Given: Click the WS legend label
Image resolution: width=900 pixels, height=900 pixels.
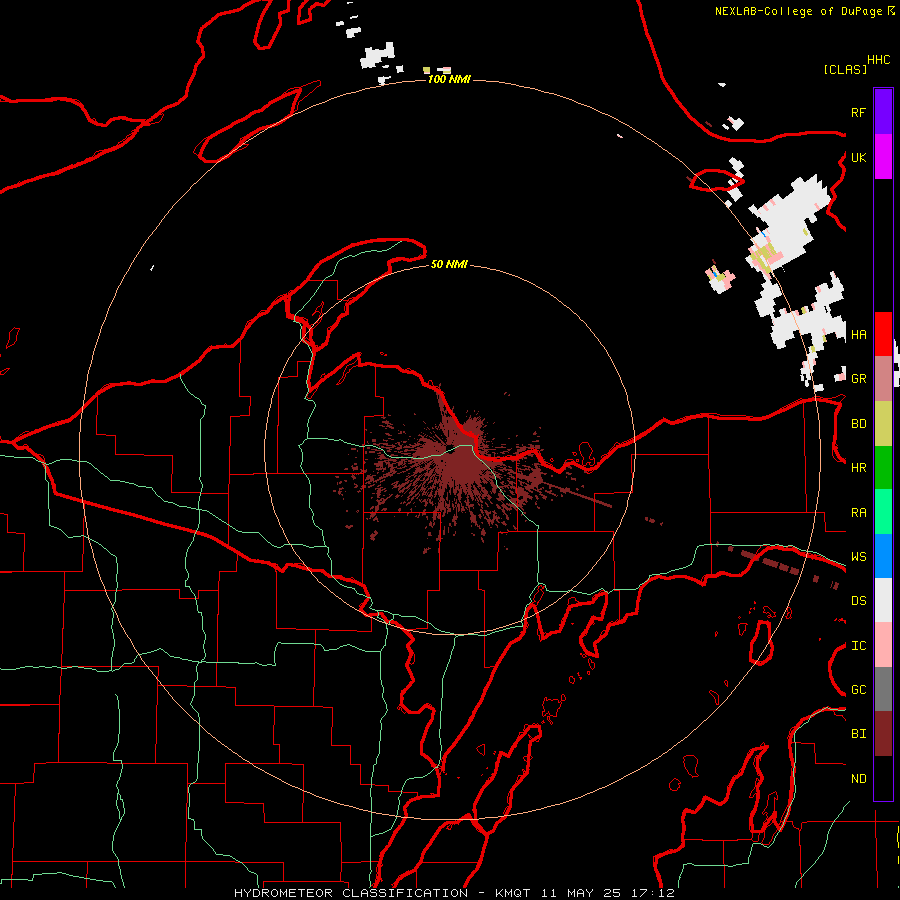Looking at the screenshot, I should tap(859, 557).
